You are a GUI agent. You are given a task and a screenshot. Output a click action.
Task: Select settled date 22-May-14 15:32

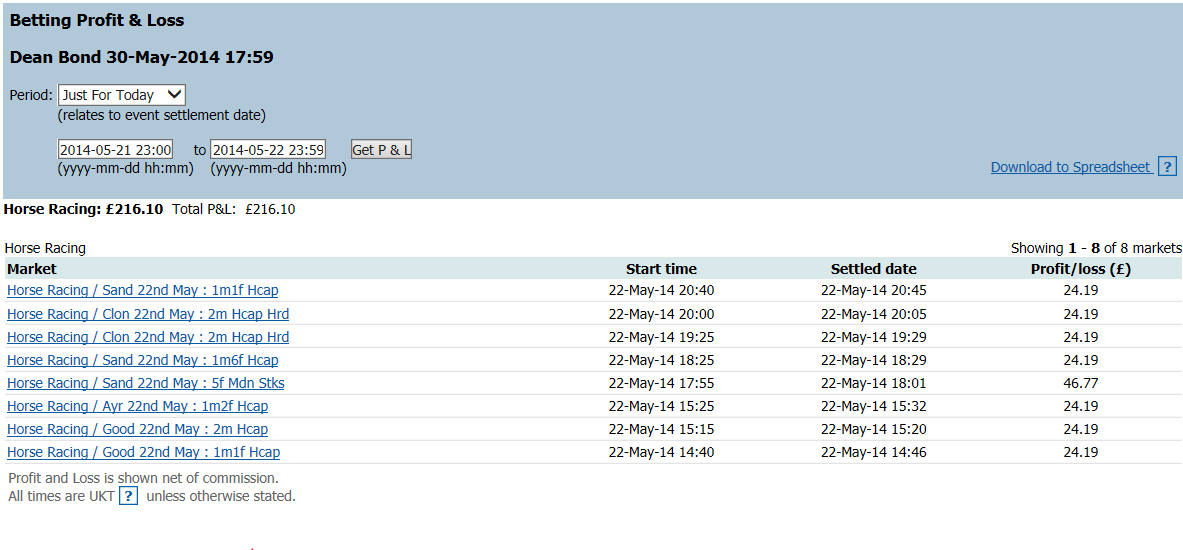point(874,406)
